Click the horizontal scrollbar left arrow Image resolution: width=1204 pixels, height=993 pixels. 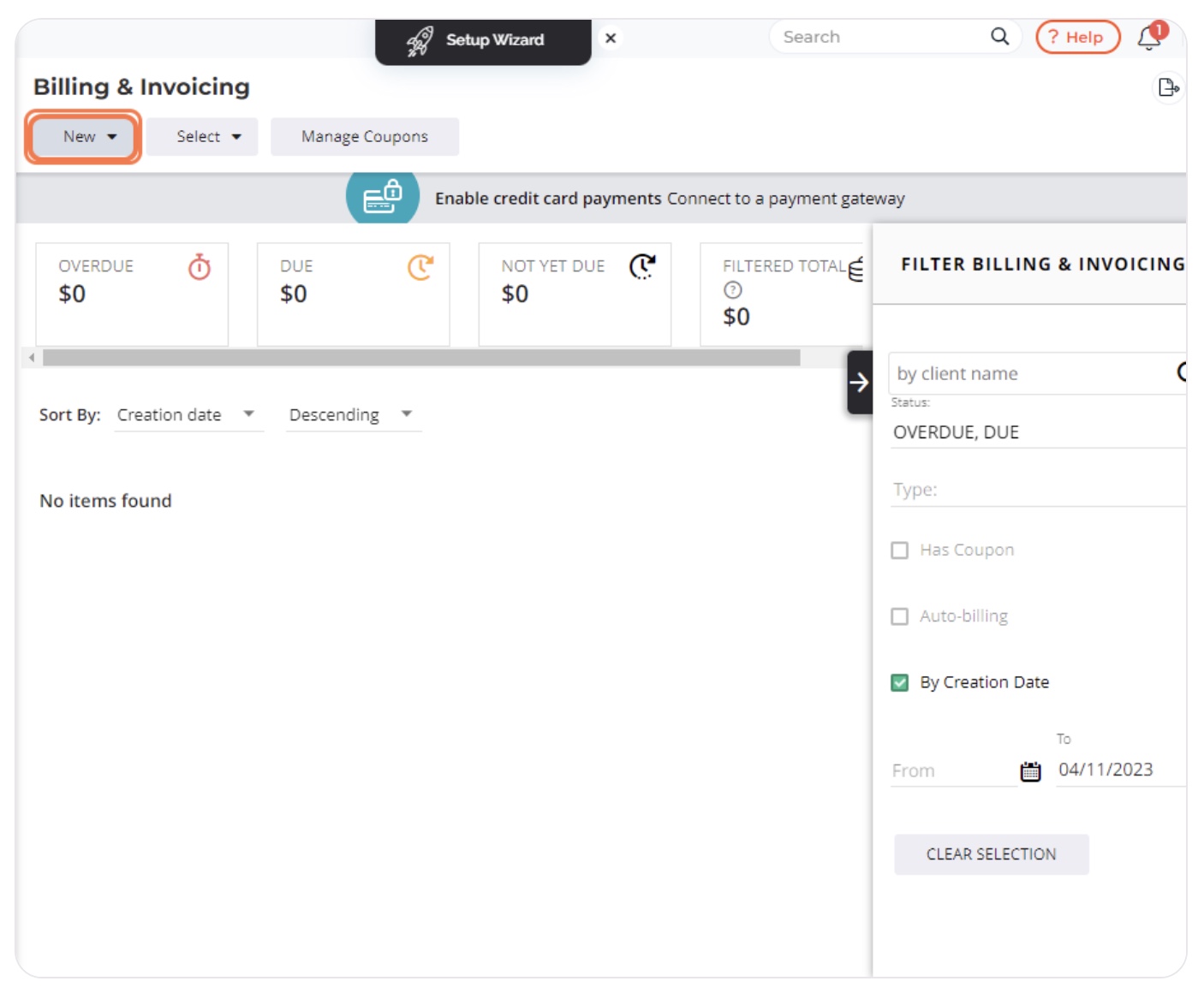point(32,358)
